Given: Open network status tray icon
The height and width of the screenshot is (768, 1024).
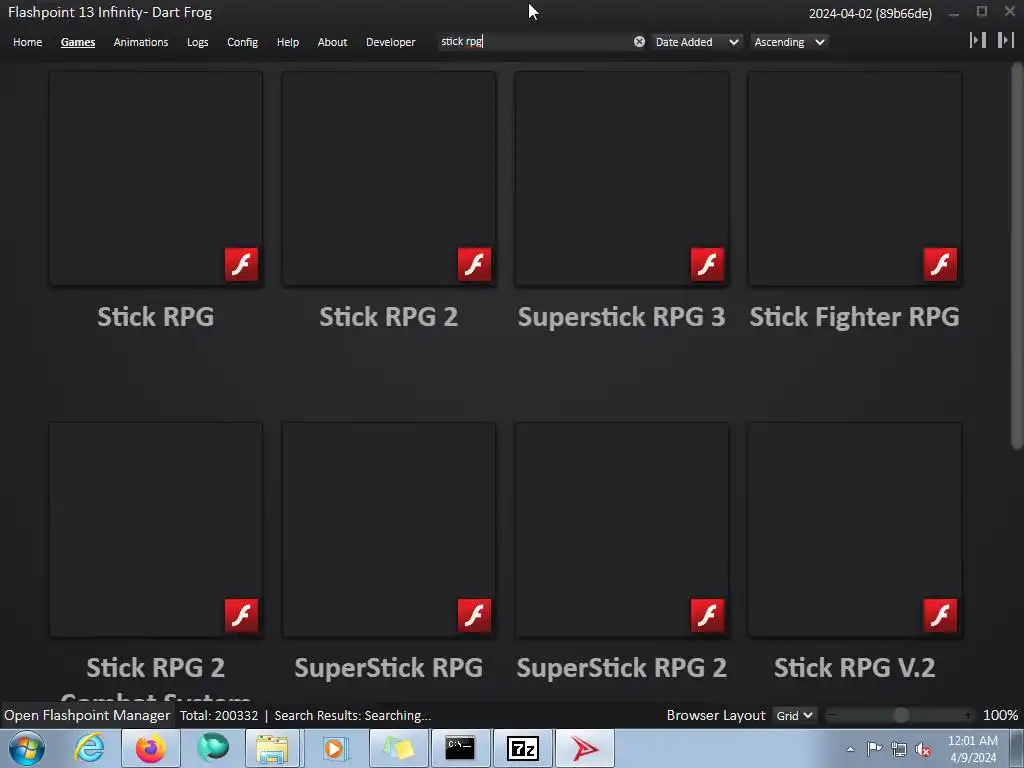Looking at the screenshot, I should pyautogui.click(x=899, y=749).
